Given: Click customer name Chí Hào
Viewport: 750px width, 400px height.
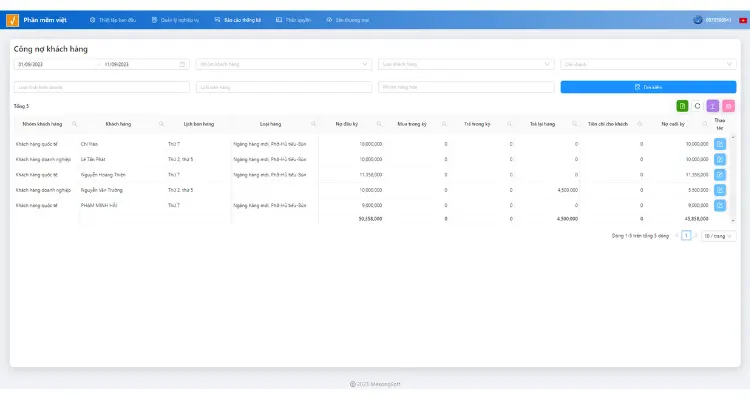Looking at the screenshot, I should (89, 144).
